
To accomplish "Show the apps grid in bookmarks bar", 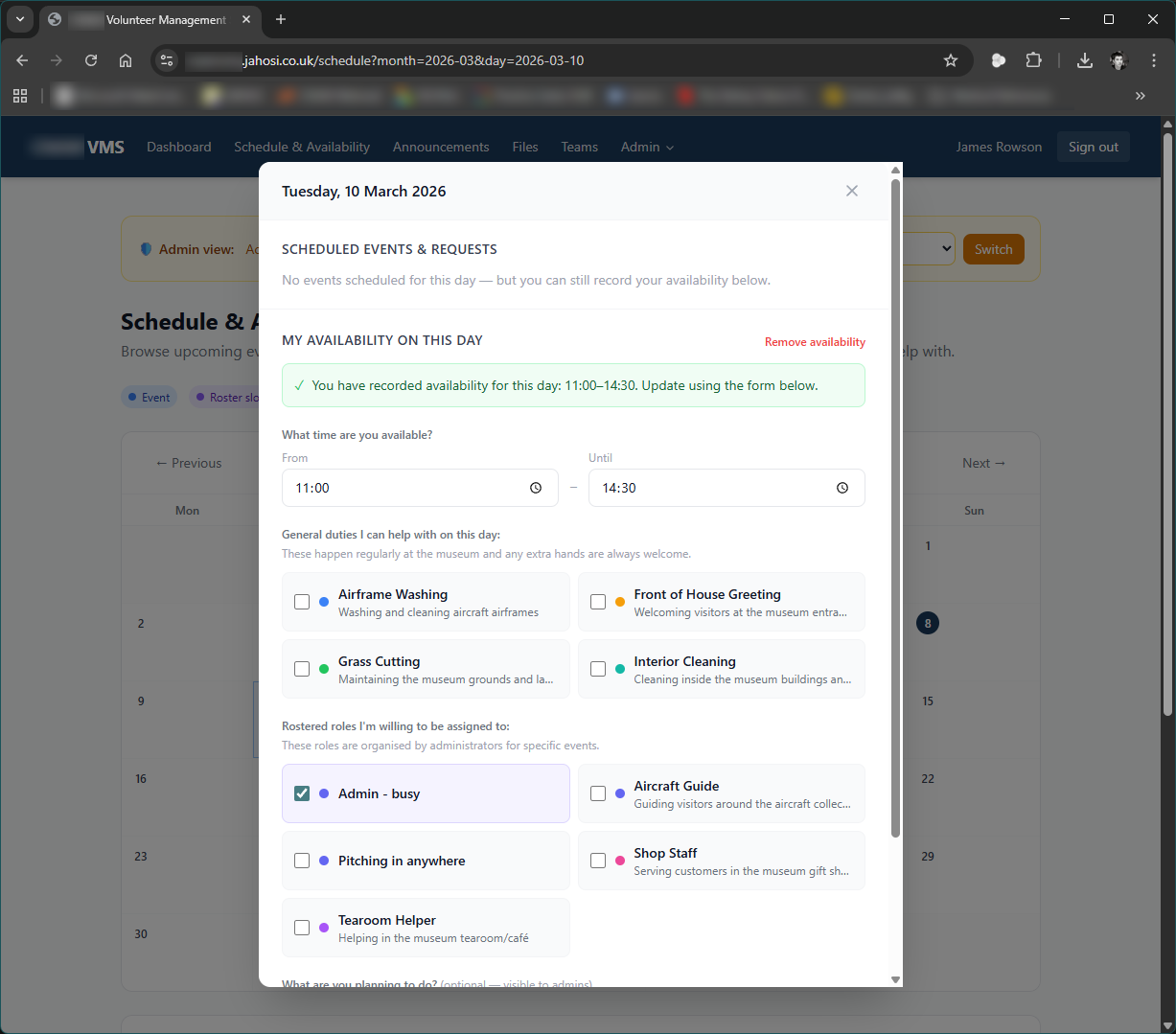I will tap(20, 96).
